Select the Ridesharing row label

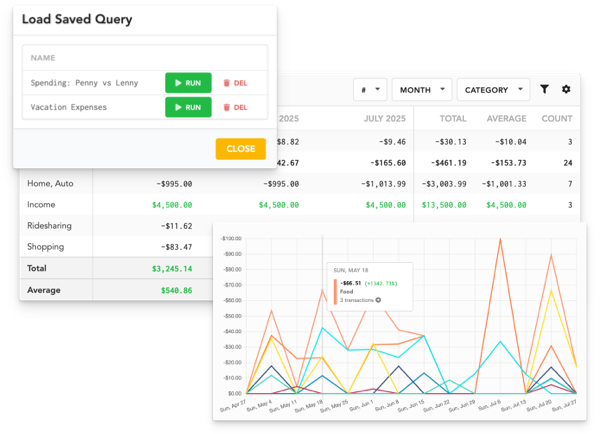pos(49,225)
